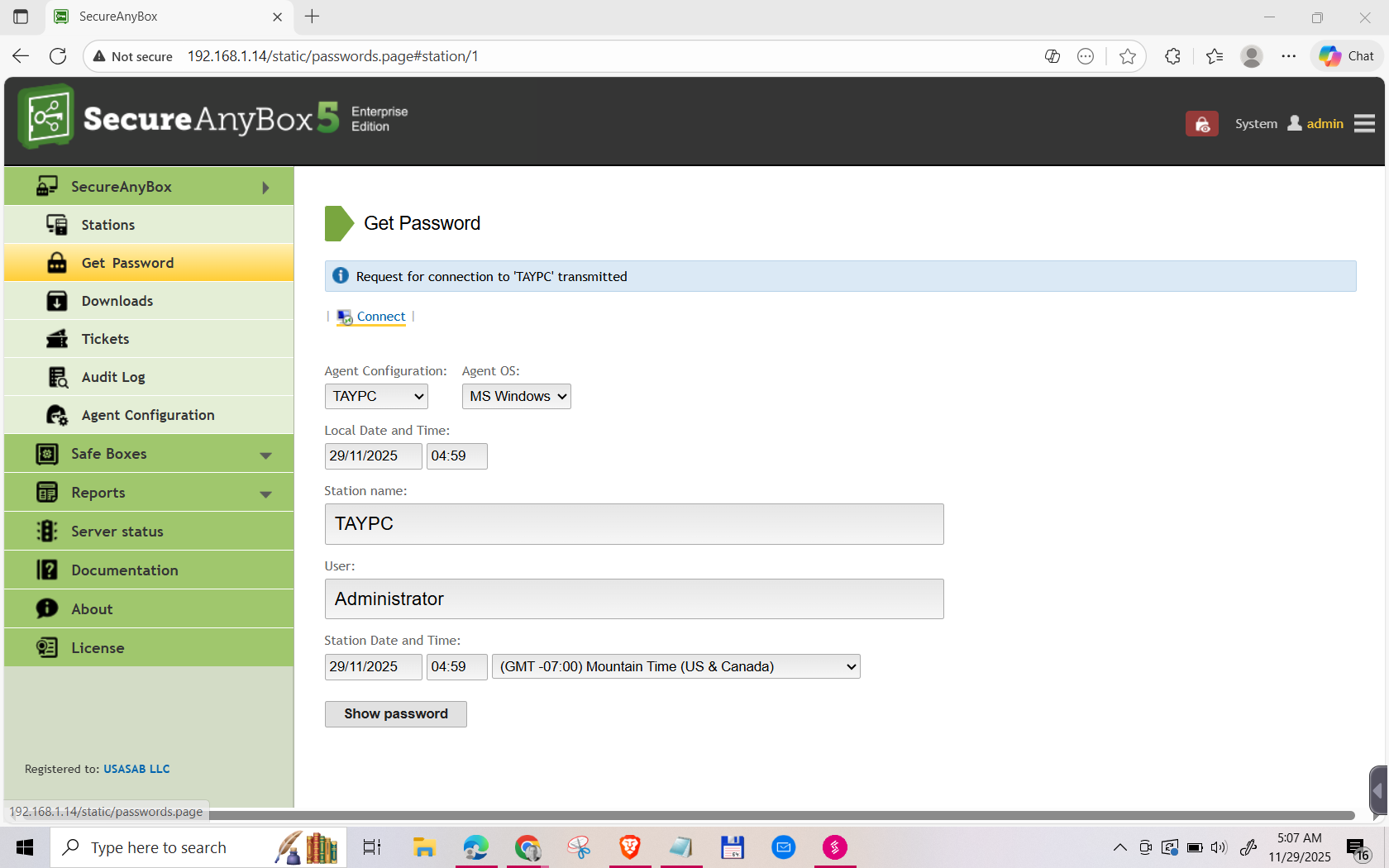Click the Safe Boxes icon
The height and width of the screenshot is (868, 1389).
click(x=47, y=454)
